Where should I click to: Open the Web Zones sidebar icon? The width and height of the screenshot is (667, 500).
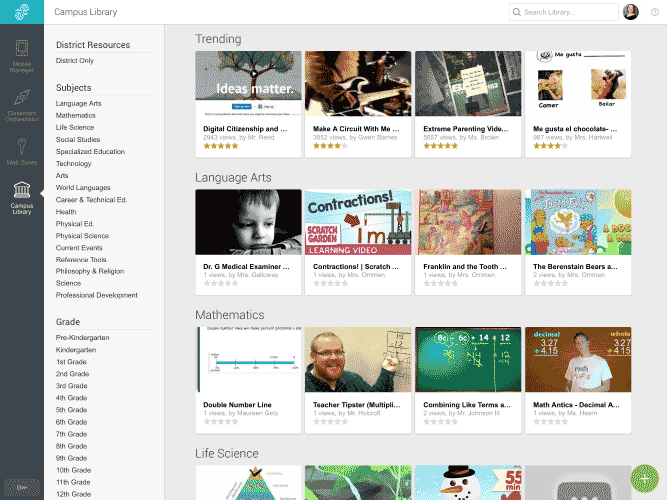pos(22,151)
